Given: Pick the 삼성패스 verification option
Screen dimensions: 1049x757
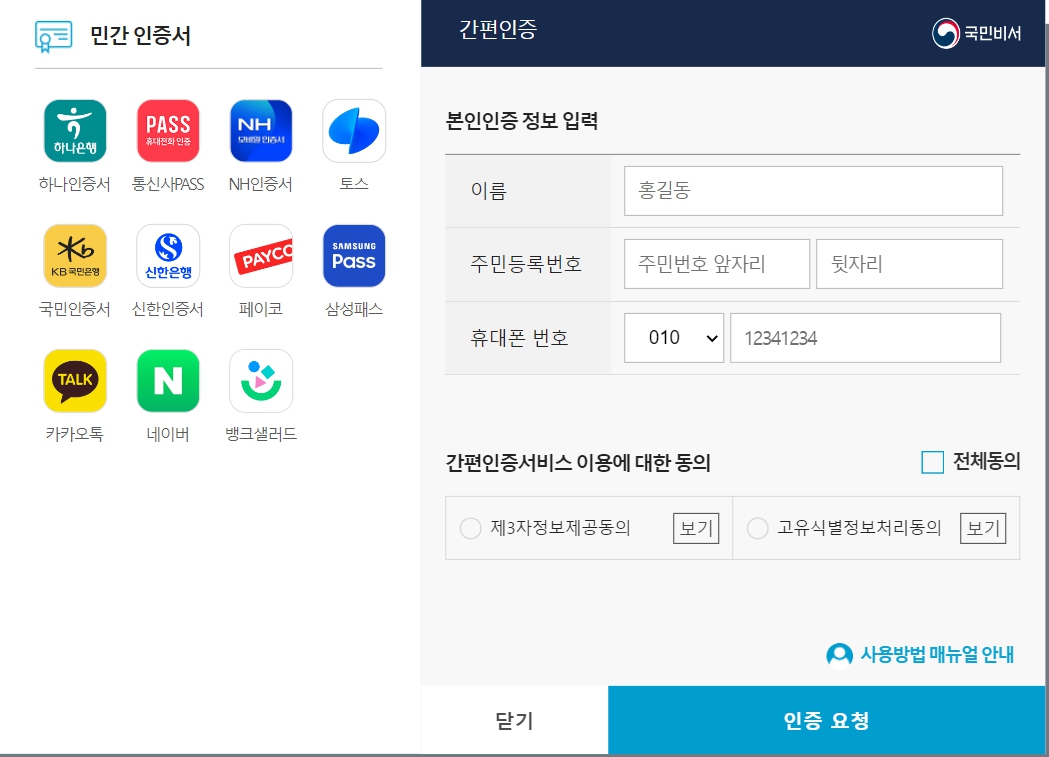Looking at the screenshot, I should [353, 255].
